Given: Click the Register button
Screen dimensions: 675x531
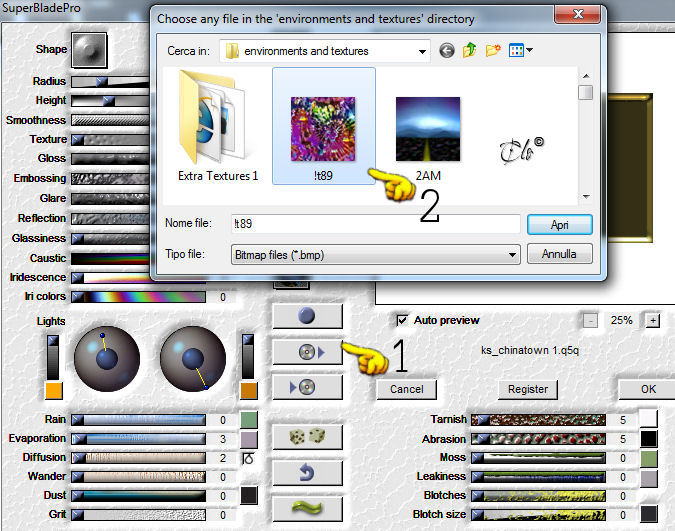Looking at the screenshot, I should pyautogui.click(x=528, y=389).
